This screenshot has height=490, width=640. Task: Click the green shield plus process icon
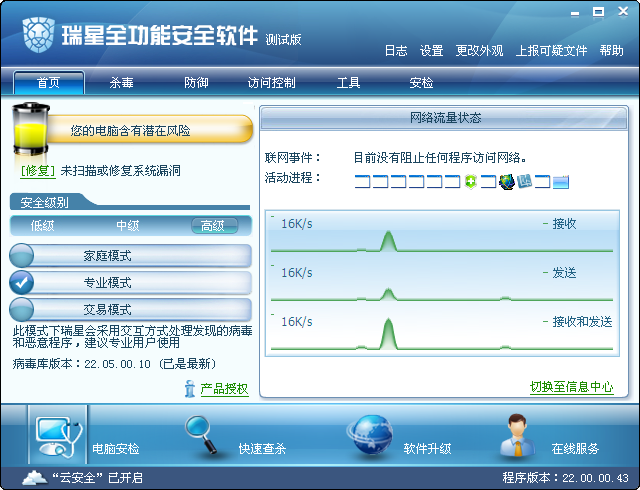tap(471, 181)
